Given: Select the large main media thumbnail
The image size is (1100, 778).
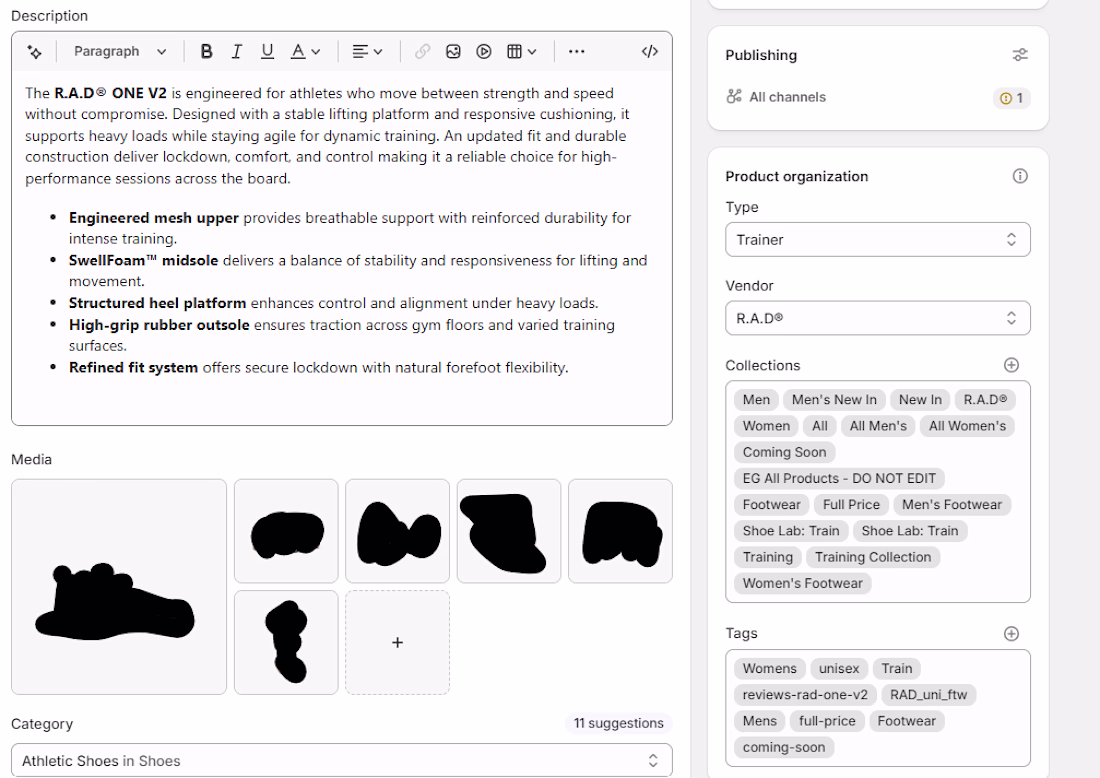Looking at the screenshot, I should 119,587.
